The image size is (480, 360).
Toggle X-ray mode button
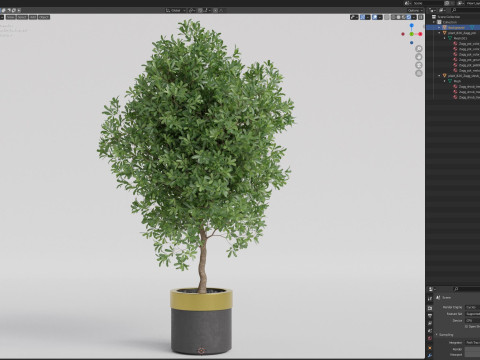click(x=387, y=17)
